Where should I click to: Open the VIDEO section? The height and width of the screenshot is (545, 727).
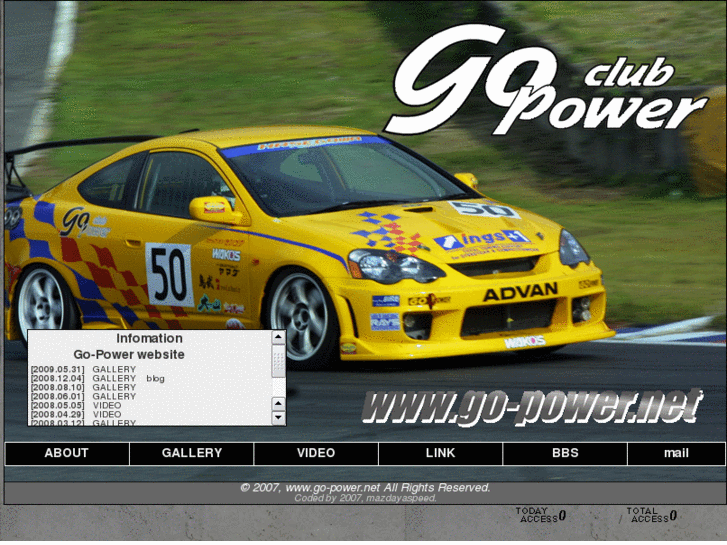[x=316, y=453]
